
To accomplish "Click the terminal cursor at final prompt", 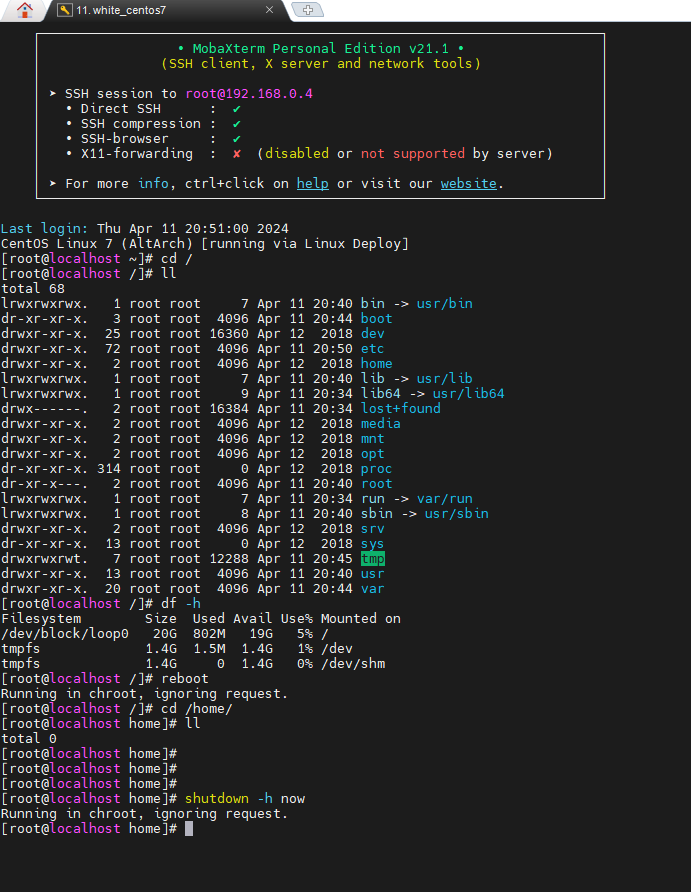I will (x=189, y=829).
